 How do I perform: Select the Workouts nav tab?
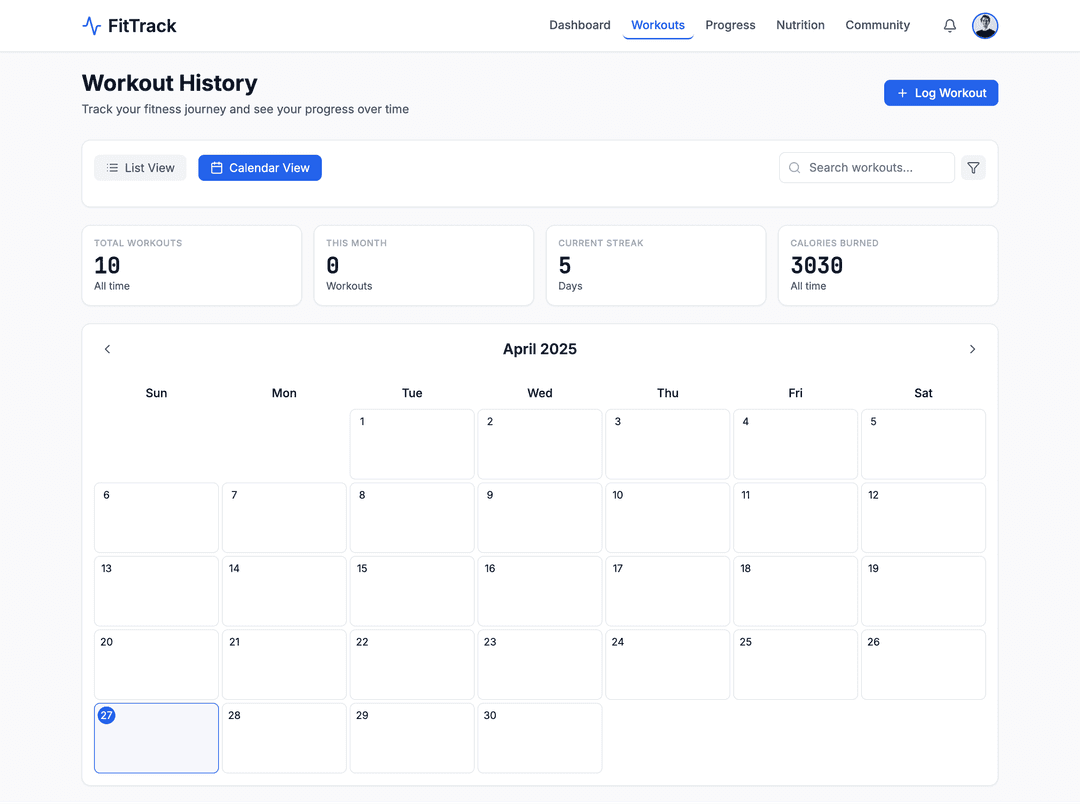[658, 25]
